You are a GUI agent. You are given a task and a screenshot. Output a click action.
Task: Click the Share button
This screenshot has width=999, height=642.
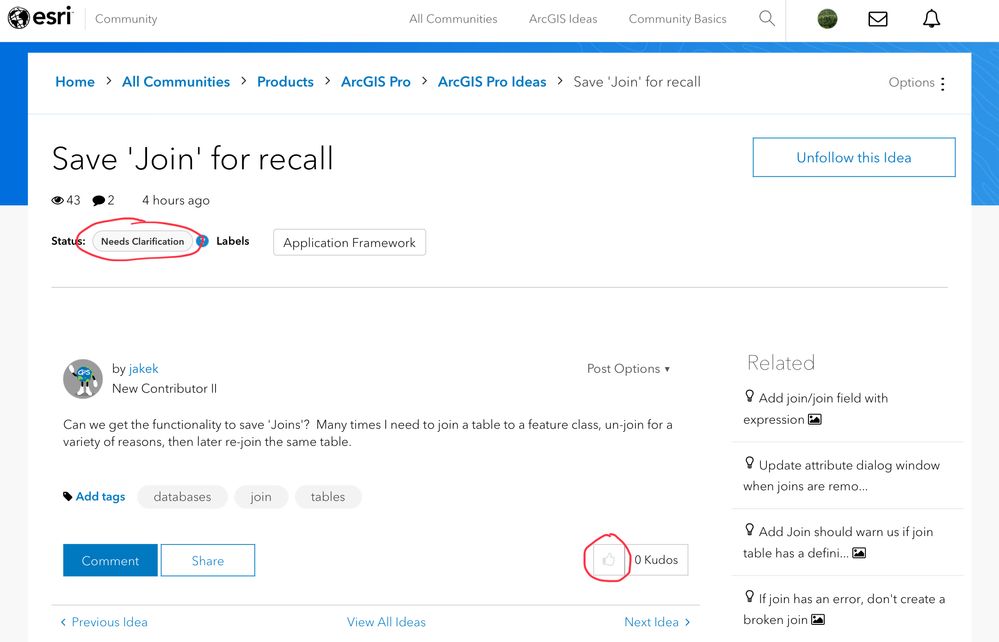click(208, 561)
